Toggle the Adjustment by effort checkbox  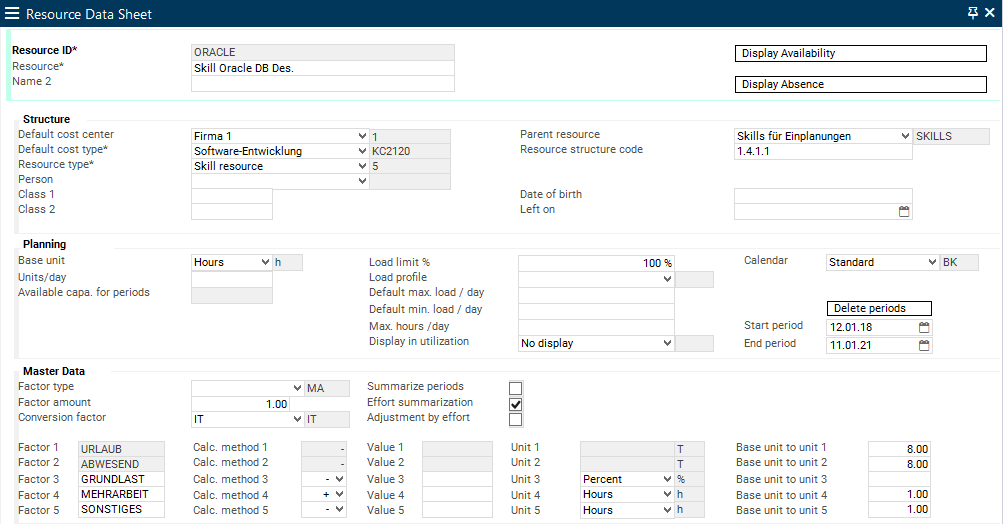516,420
